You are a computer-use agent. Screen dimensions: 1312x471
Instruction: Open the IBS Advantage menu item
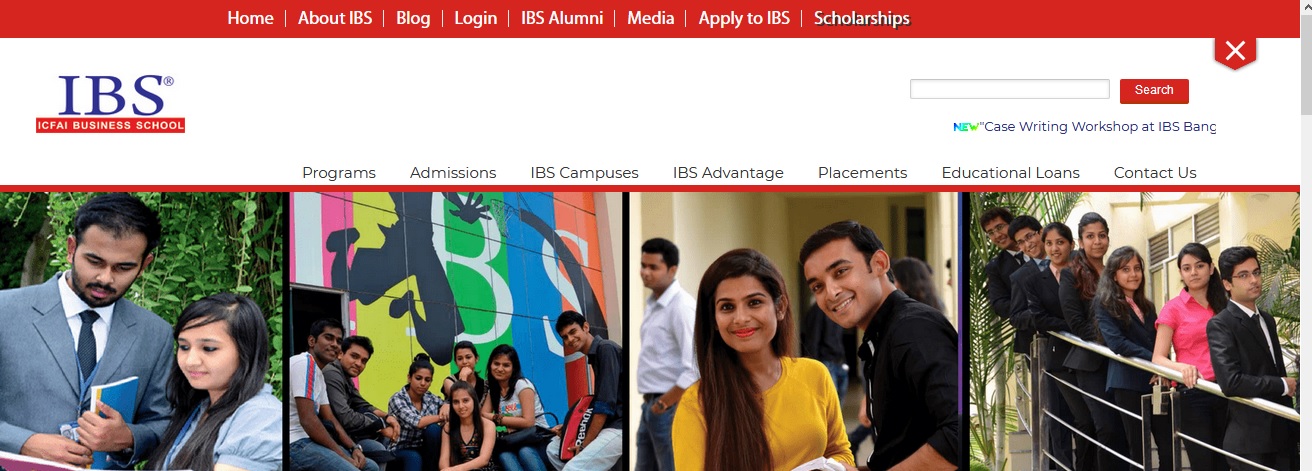728,173
